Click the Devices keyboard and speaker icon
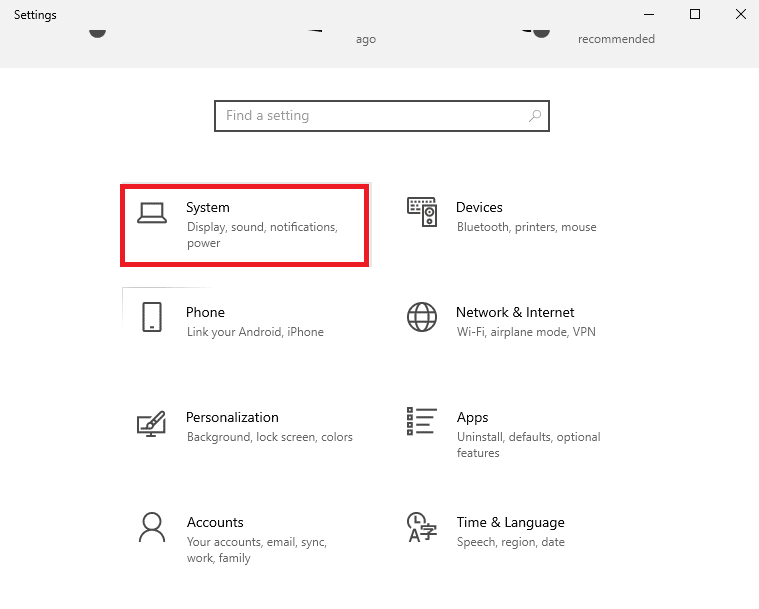 (422, 211)
